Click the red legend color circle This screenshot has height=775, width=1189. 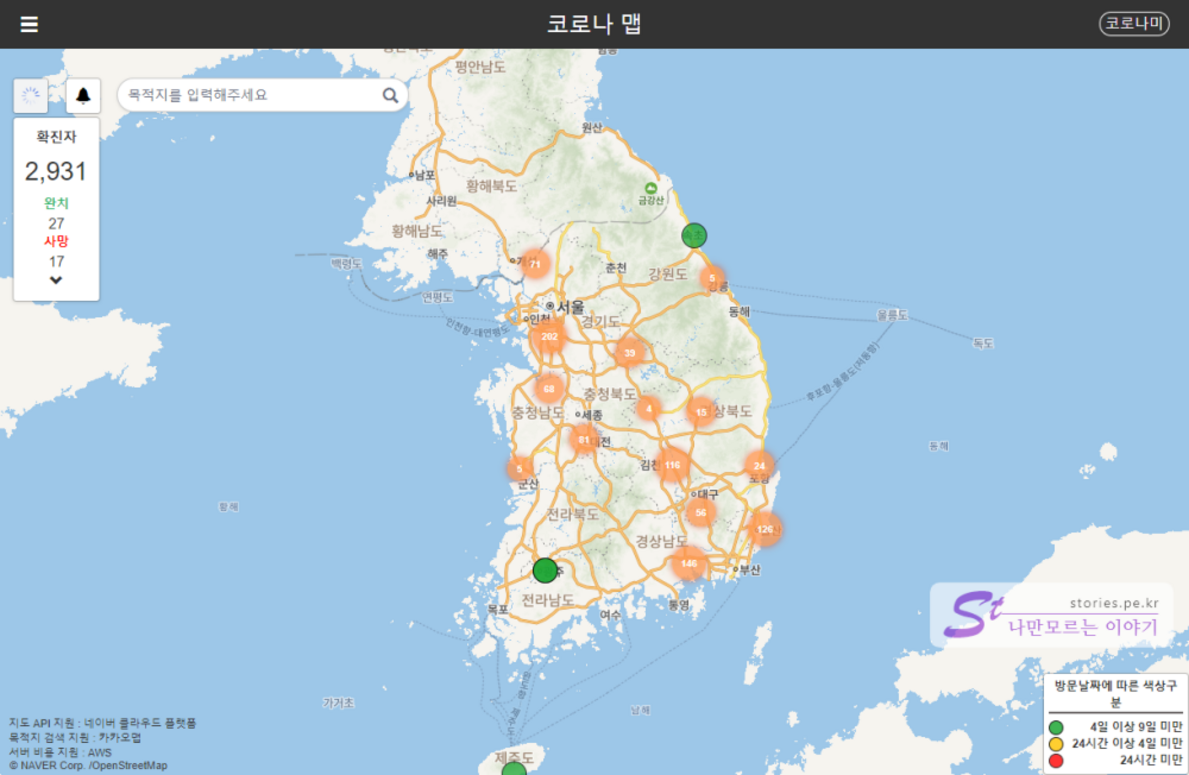tap(1056, 761)
